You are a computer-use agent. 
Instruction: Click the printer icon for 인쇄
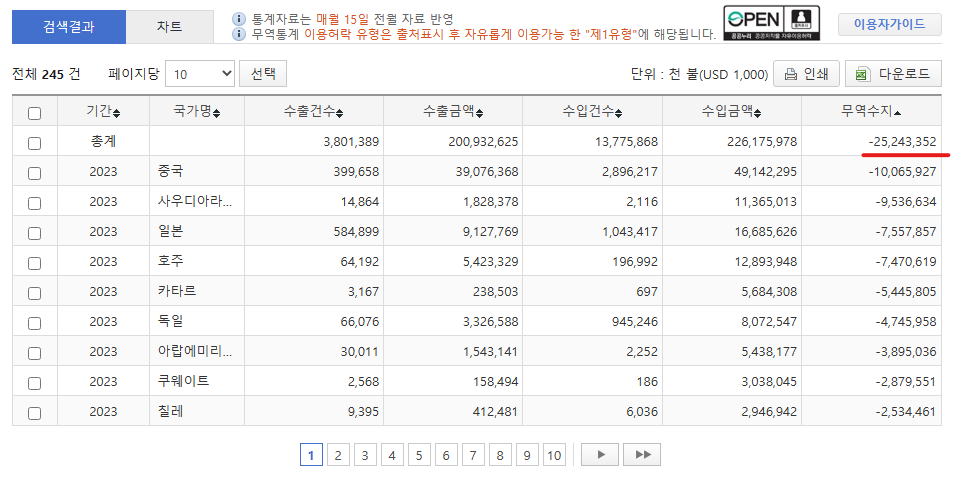click(791, 75)
